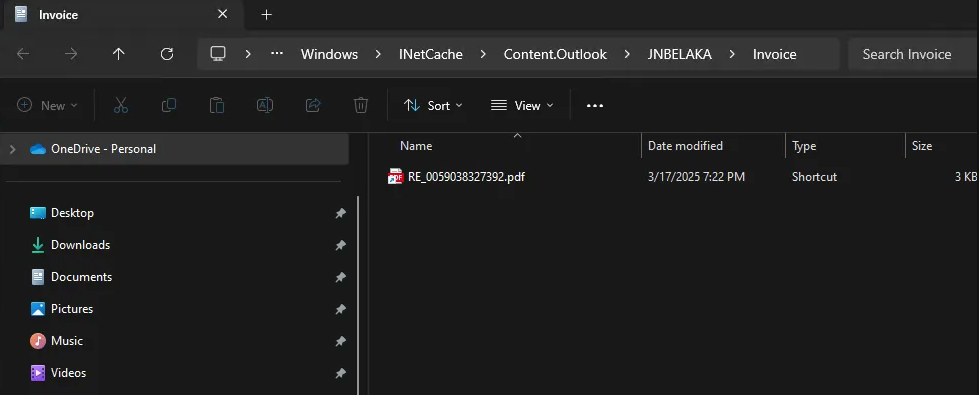Click the Back navigation arrow
Viewport: 979px width, 395px height.
pos(23,54)
